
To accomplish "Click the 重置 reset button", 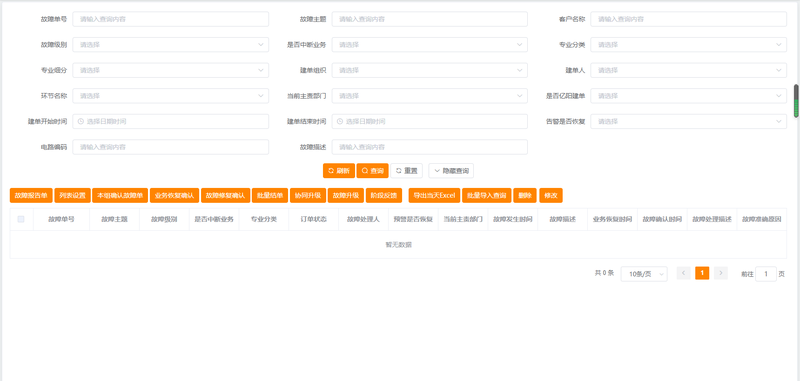I will pos(407,171).
